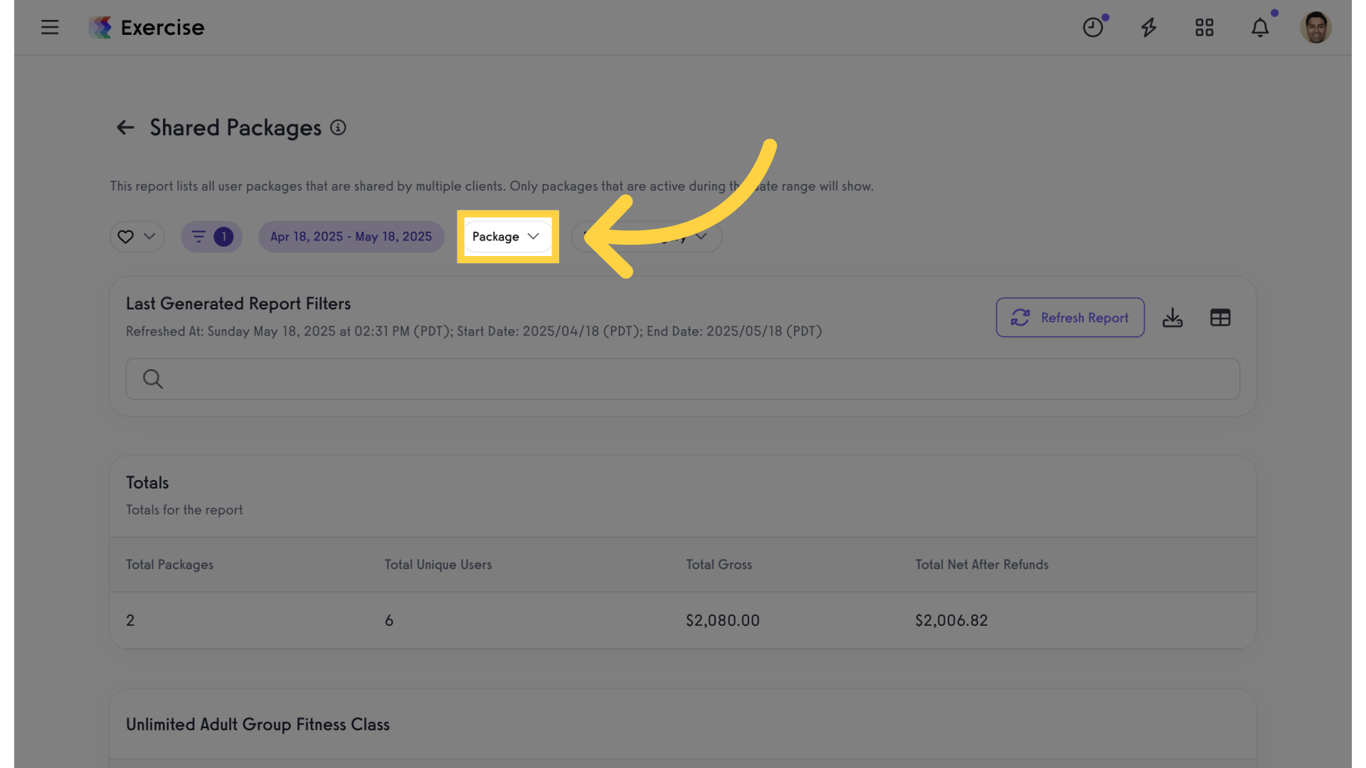Open the notifications bell
1366x768 pixels.
pyautogui.click(x=1260, y=27)
